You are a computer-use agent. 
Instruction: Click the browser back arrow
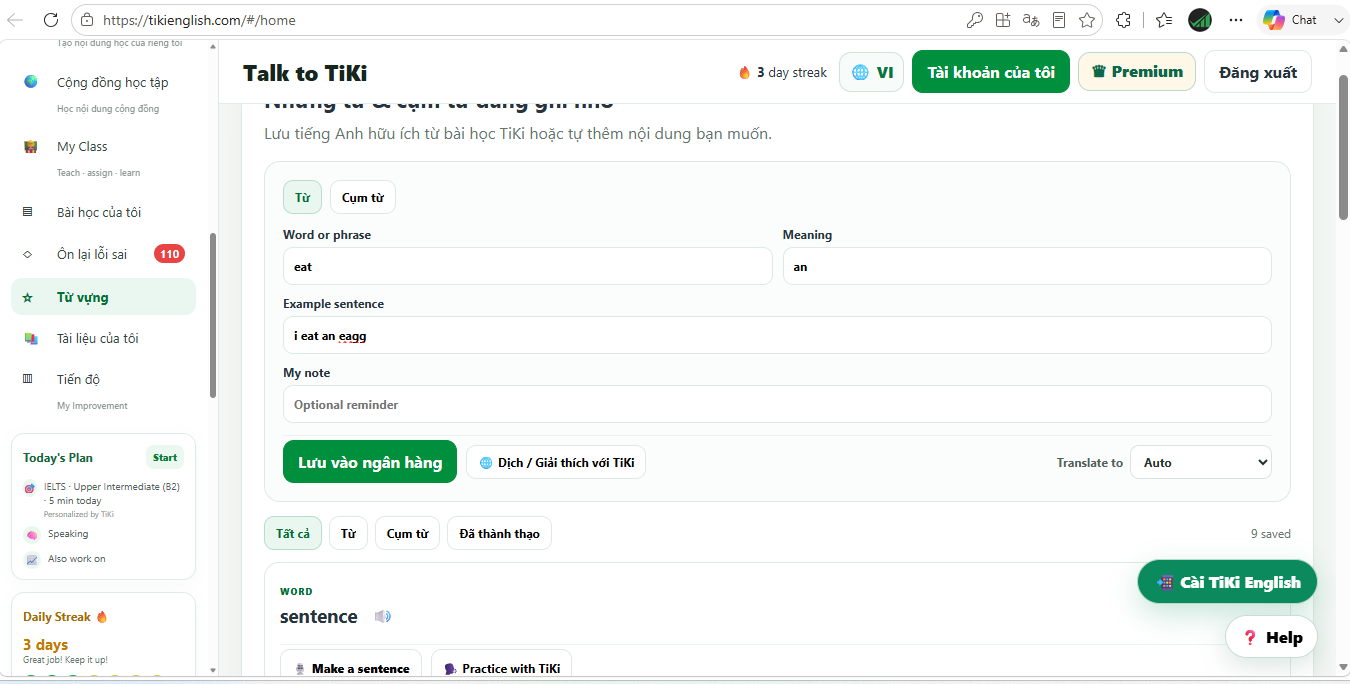15,19
